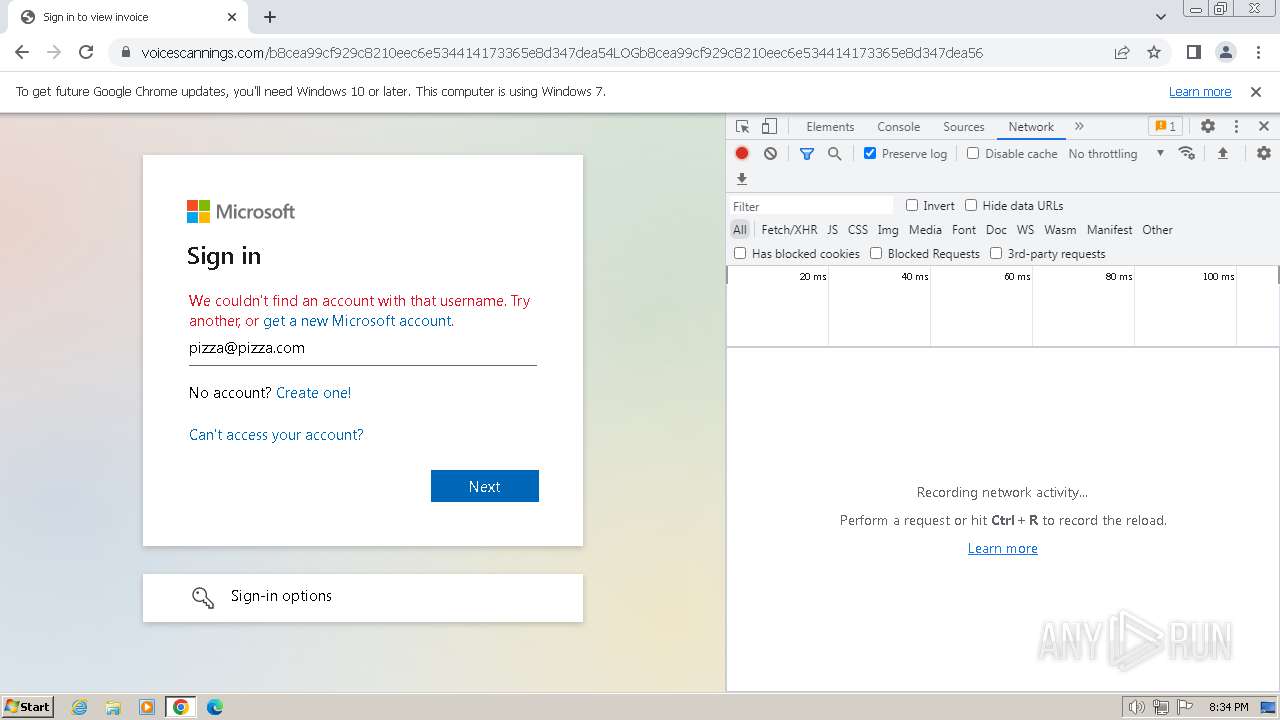Screen dimensions: 1280x720
Task: Expand more DevTools tabs chevron
Action: click(1079, 127)
